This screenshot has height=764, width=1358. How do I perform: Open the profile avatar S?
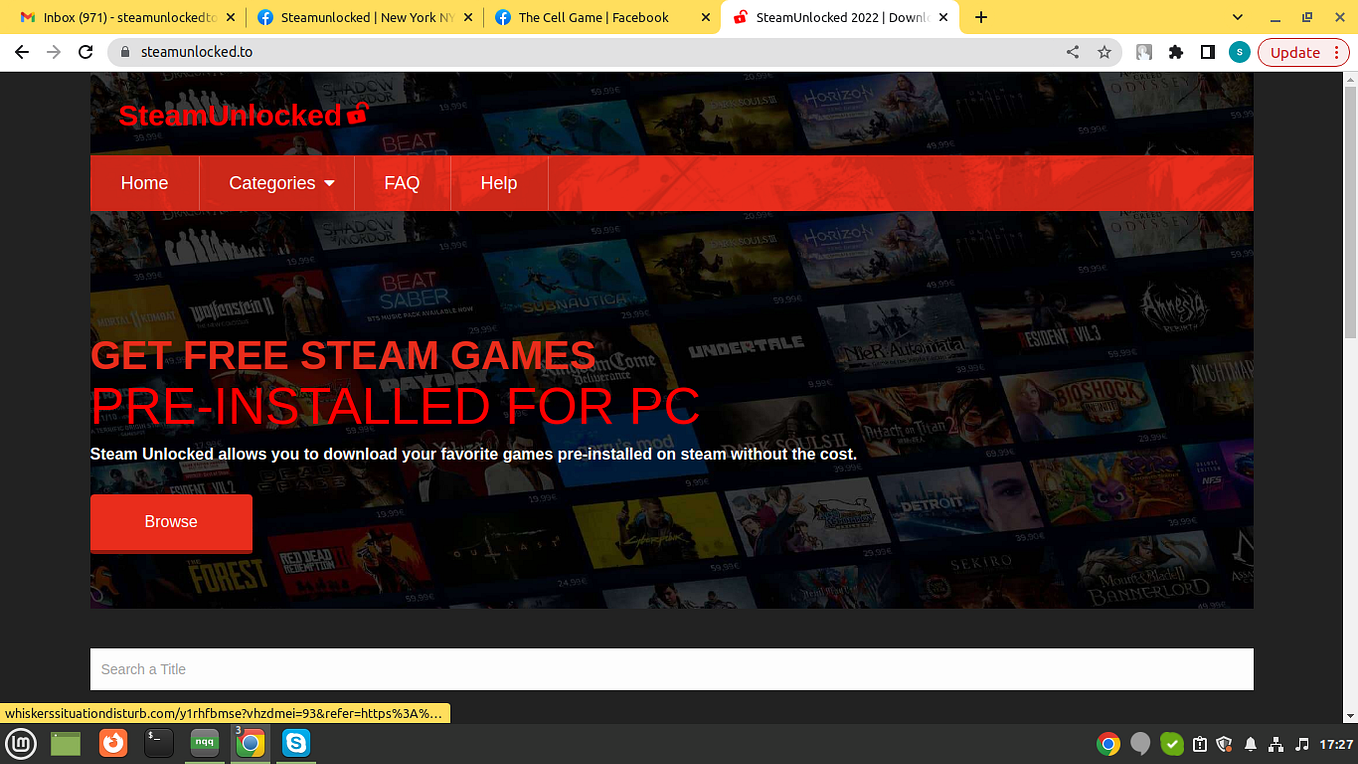point(1240,52)
